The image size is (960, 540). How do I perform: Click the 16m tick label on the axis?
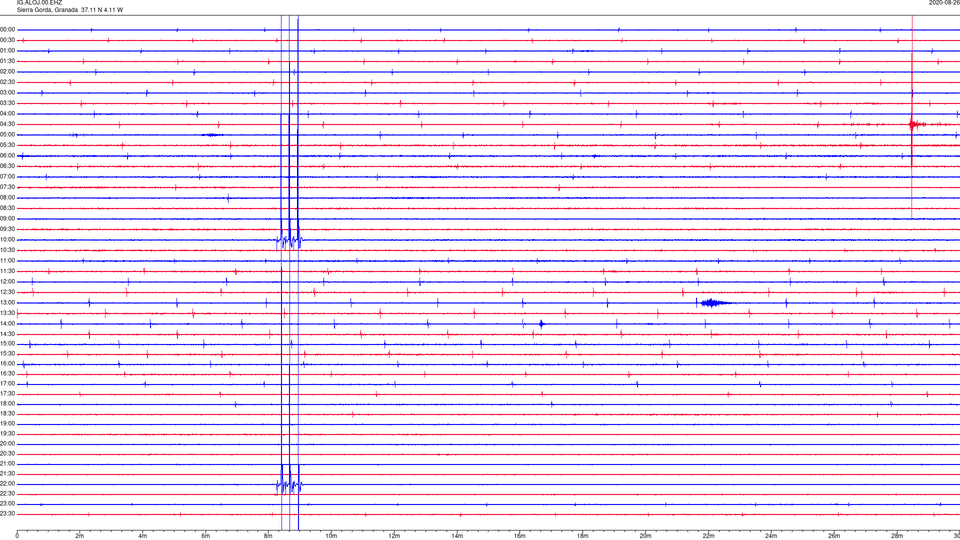[520, 536]
